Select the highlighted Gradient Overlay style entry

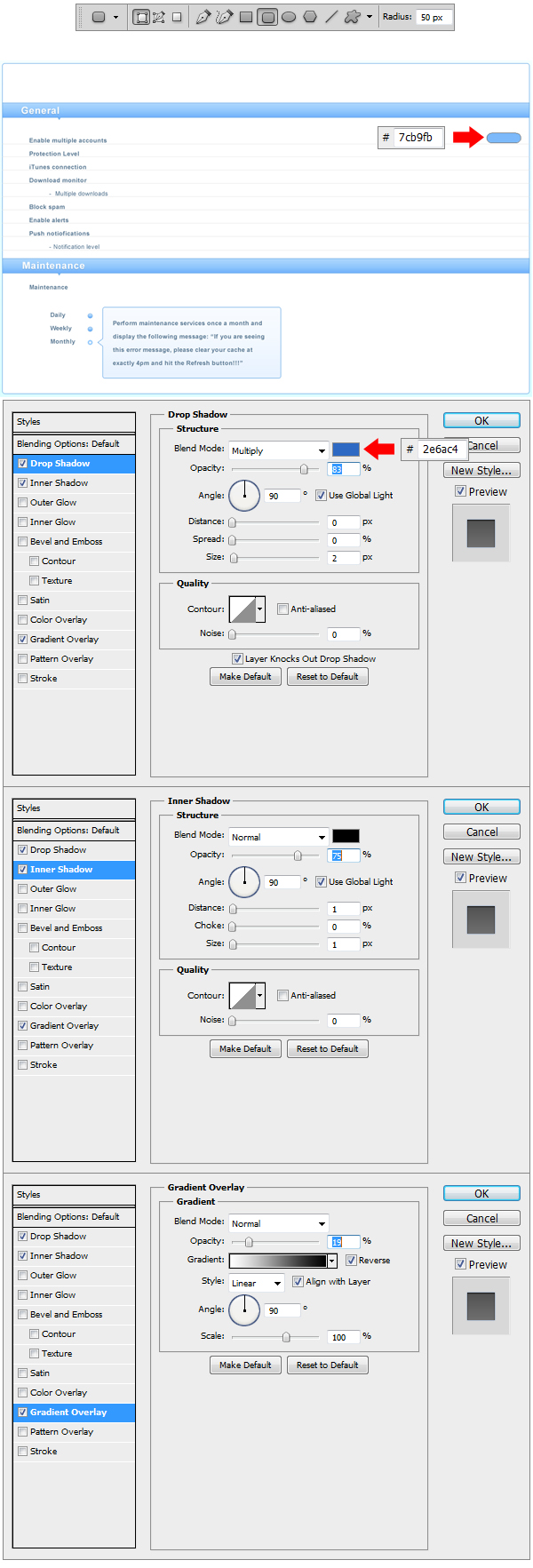(x=74, y=1412)
